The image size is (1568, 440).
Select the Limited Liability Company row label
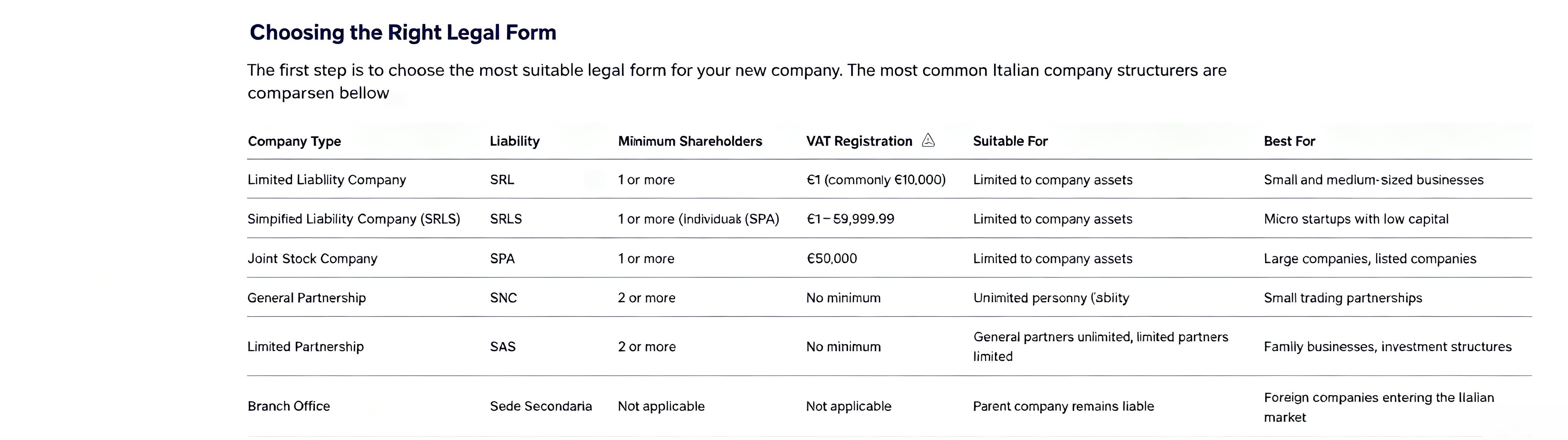click(x=326, y=180)
